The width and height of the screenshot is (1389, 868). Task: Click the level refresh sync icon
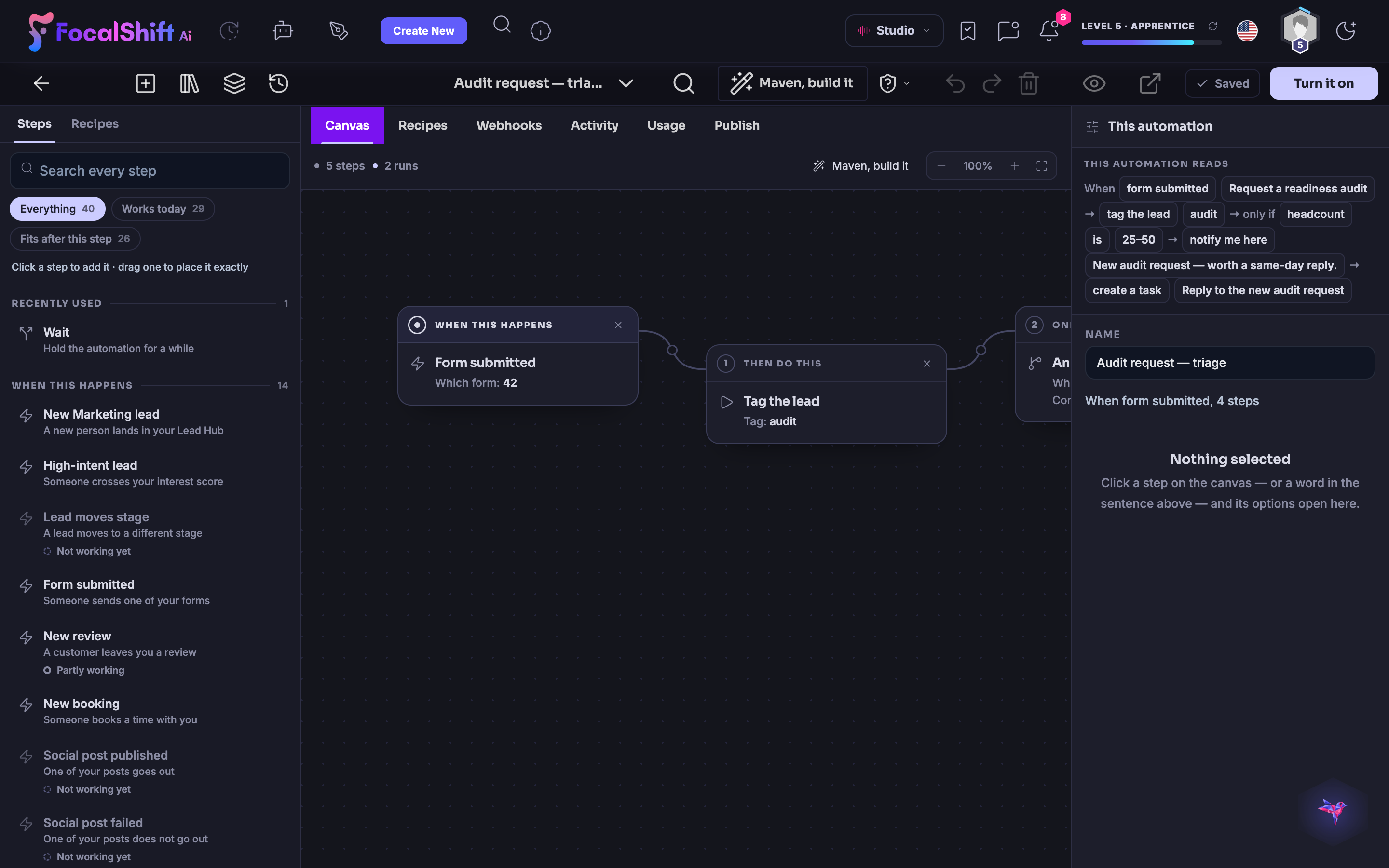point(1213,26)
